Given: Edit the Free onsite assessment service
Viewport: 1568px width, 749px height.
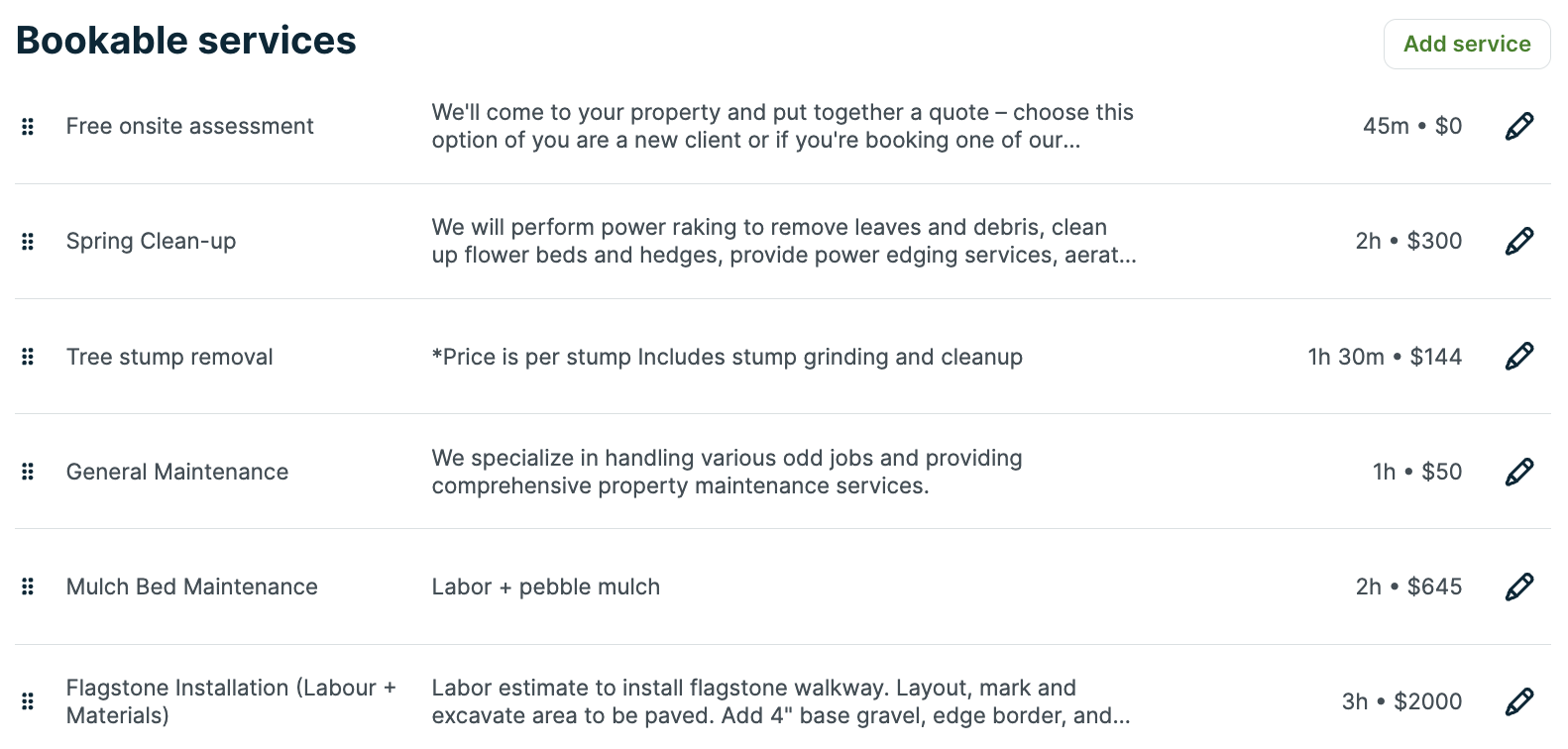Looking at the screenshot, I should (1518, 127).
